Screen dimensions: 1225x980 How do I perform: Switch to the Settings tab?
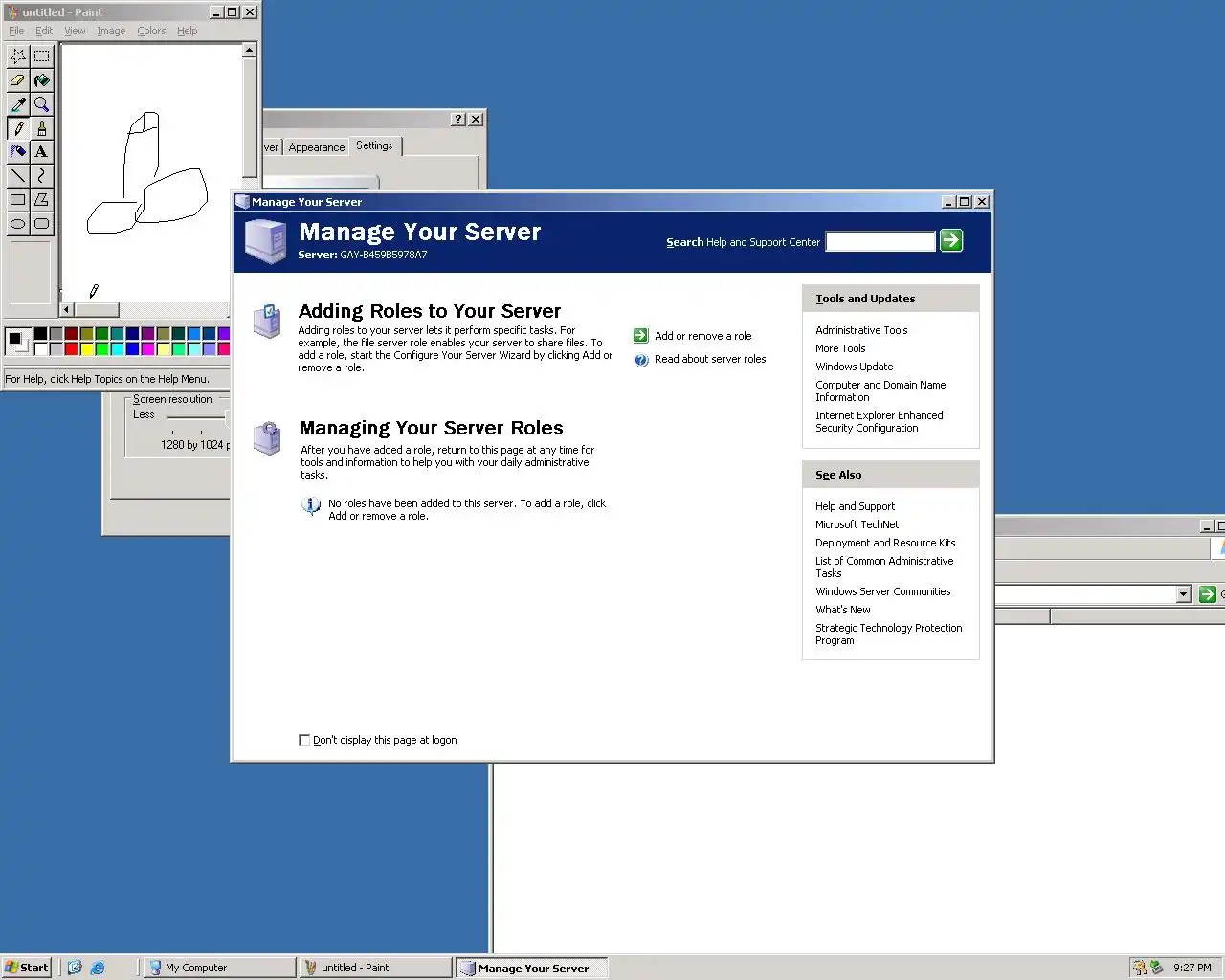[x=374, y=145]
